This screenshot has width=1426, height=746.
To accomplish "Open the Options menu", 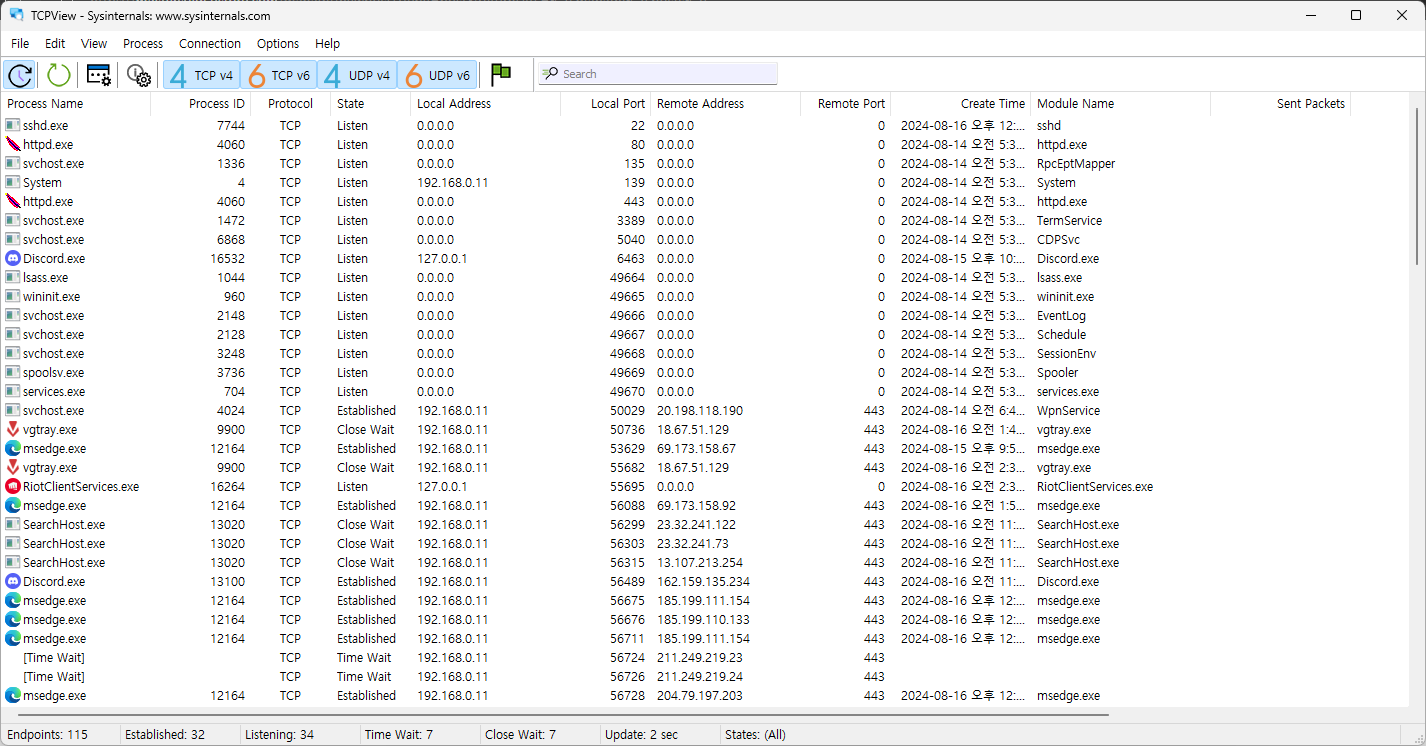I will click(278, 43).
